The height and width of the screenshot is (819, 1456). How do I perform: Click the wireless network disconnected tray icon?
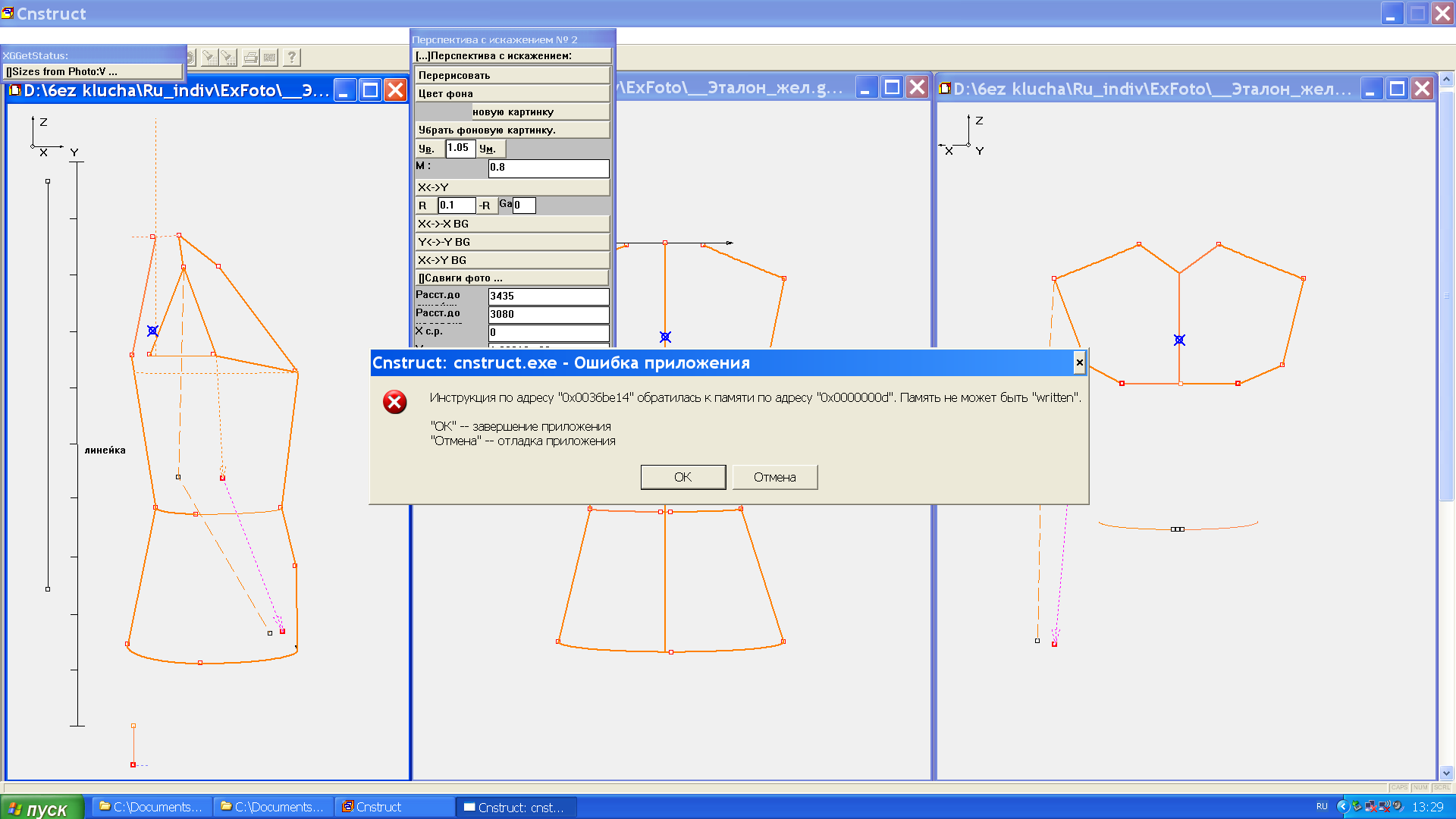click(x=1383, y=806)
